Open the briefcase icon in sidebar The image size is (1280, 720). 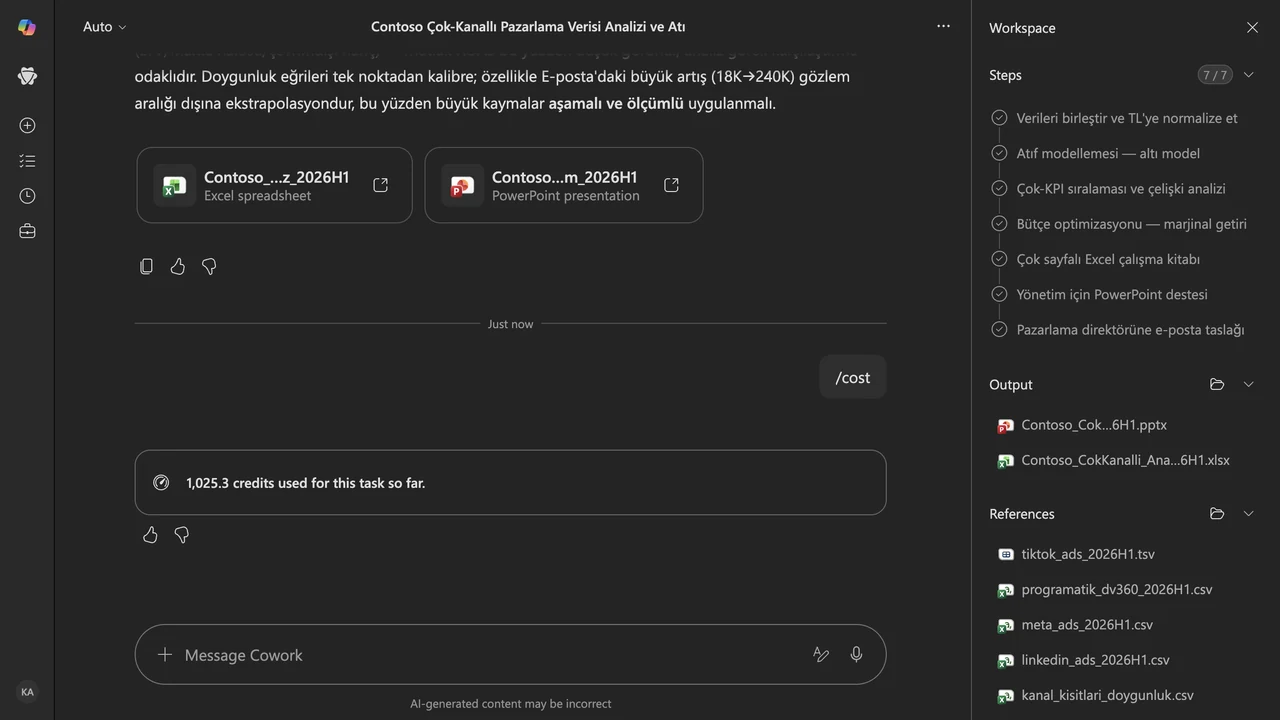click(x=27, y=231)
